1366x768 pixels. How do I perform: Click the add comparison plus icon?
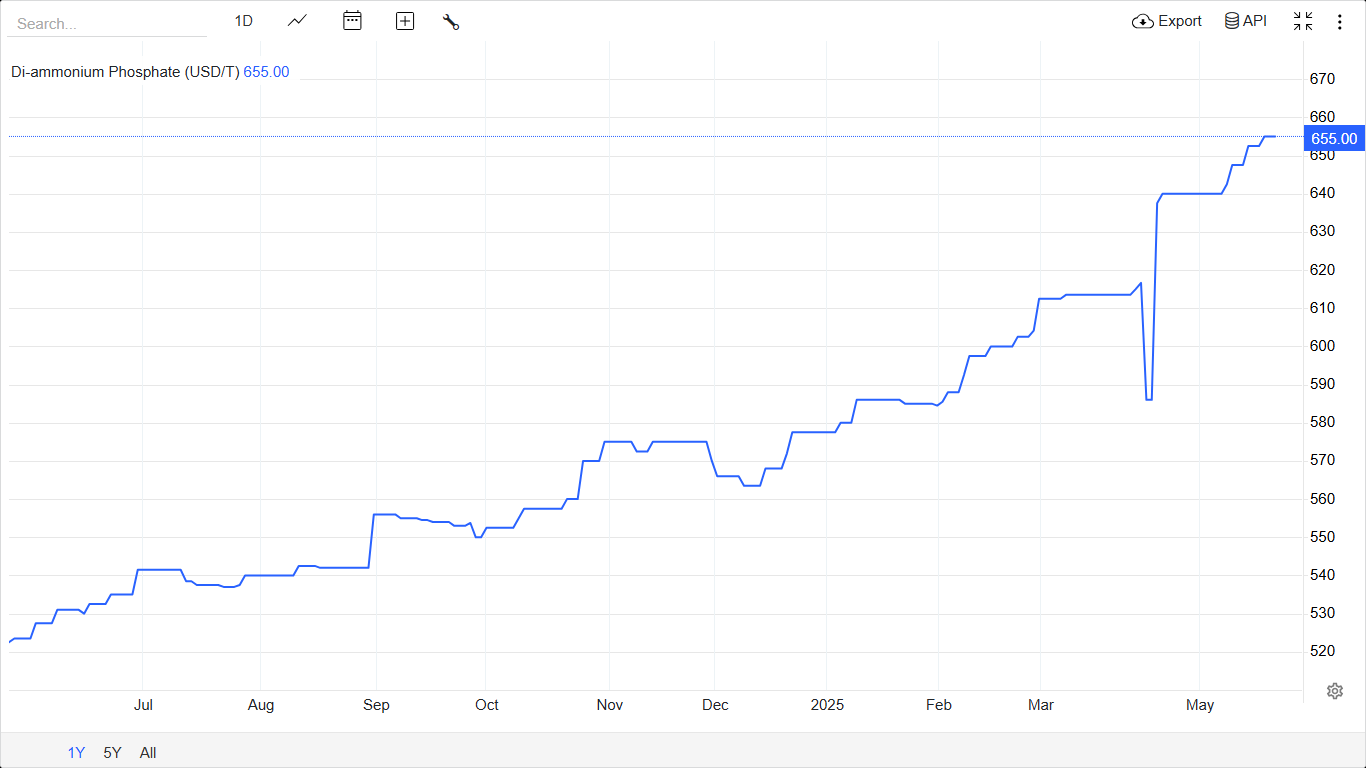[405, 21]
